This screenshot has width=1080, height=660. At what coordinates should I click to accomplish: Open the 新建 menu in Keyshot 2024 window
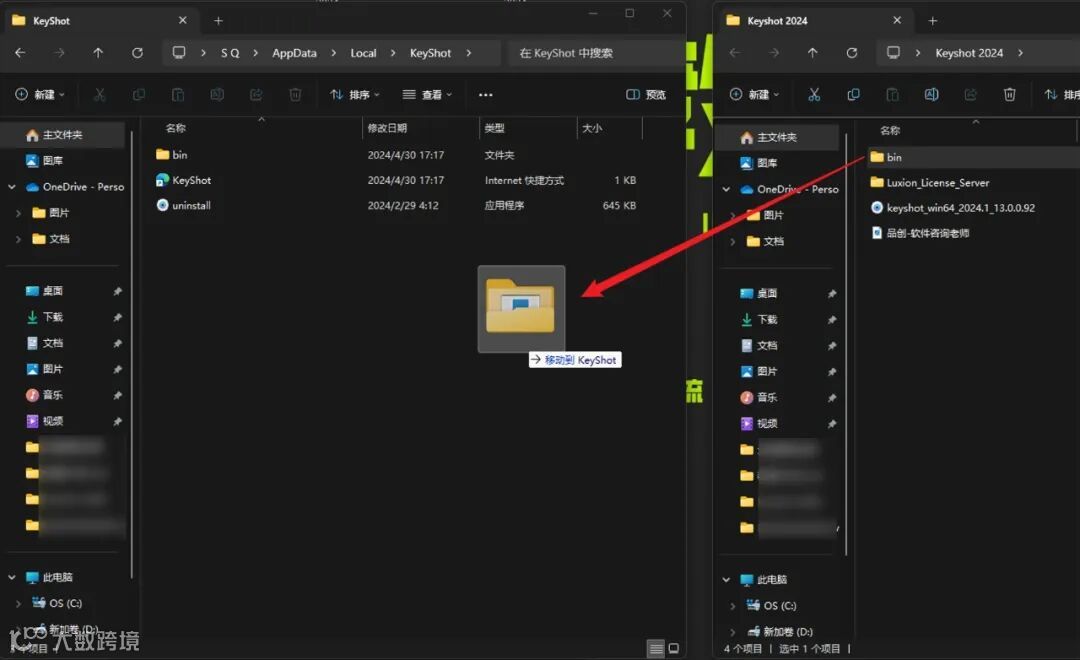[754, 94]
